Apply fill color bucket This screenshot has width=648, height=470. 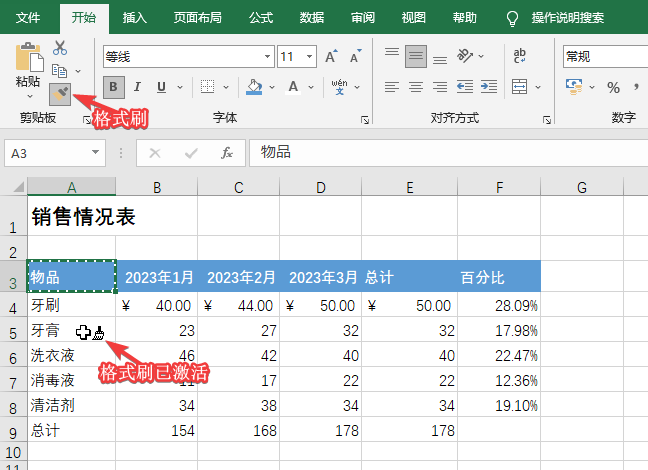[x=254, y=87]
